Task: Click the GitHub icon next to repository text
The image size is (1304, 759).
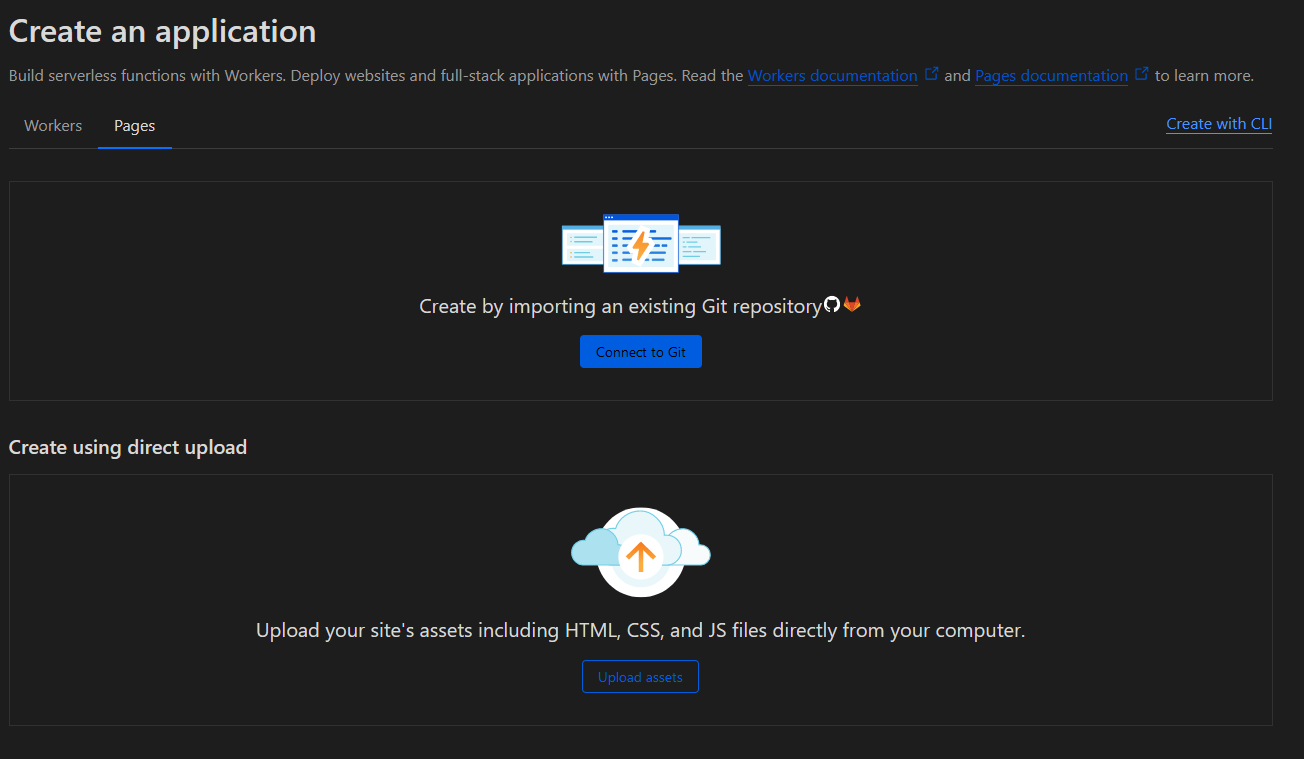Action: pyautogui.click(x=831, y=305)
